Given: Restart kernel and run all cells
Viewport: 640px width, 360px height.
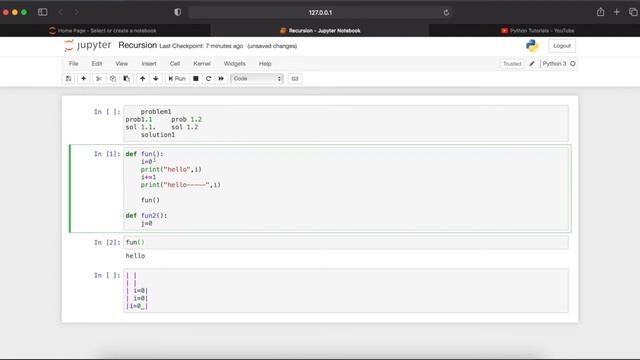Looking at the screenshot, I should click(x=221, y=78).
